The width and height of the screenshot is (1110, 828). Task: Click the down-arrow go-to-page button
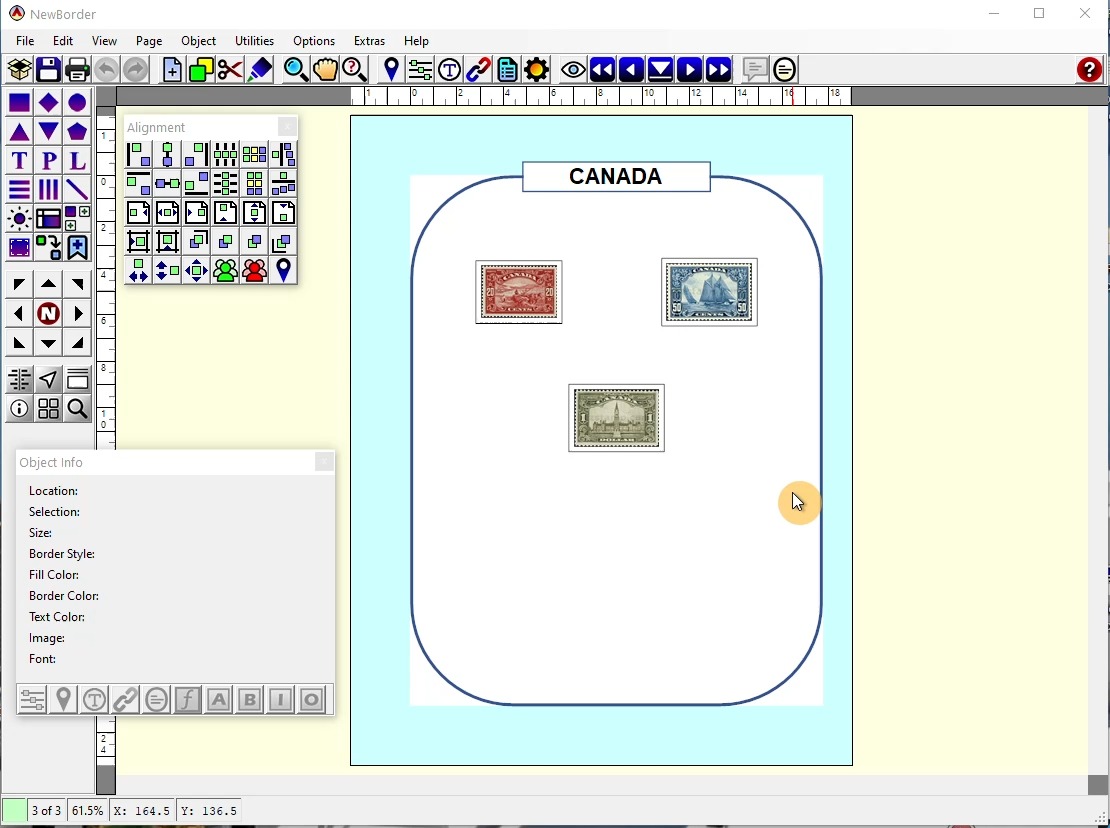click(x=660, y=70)
